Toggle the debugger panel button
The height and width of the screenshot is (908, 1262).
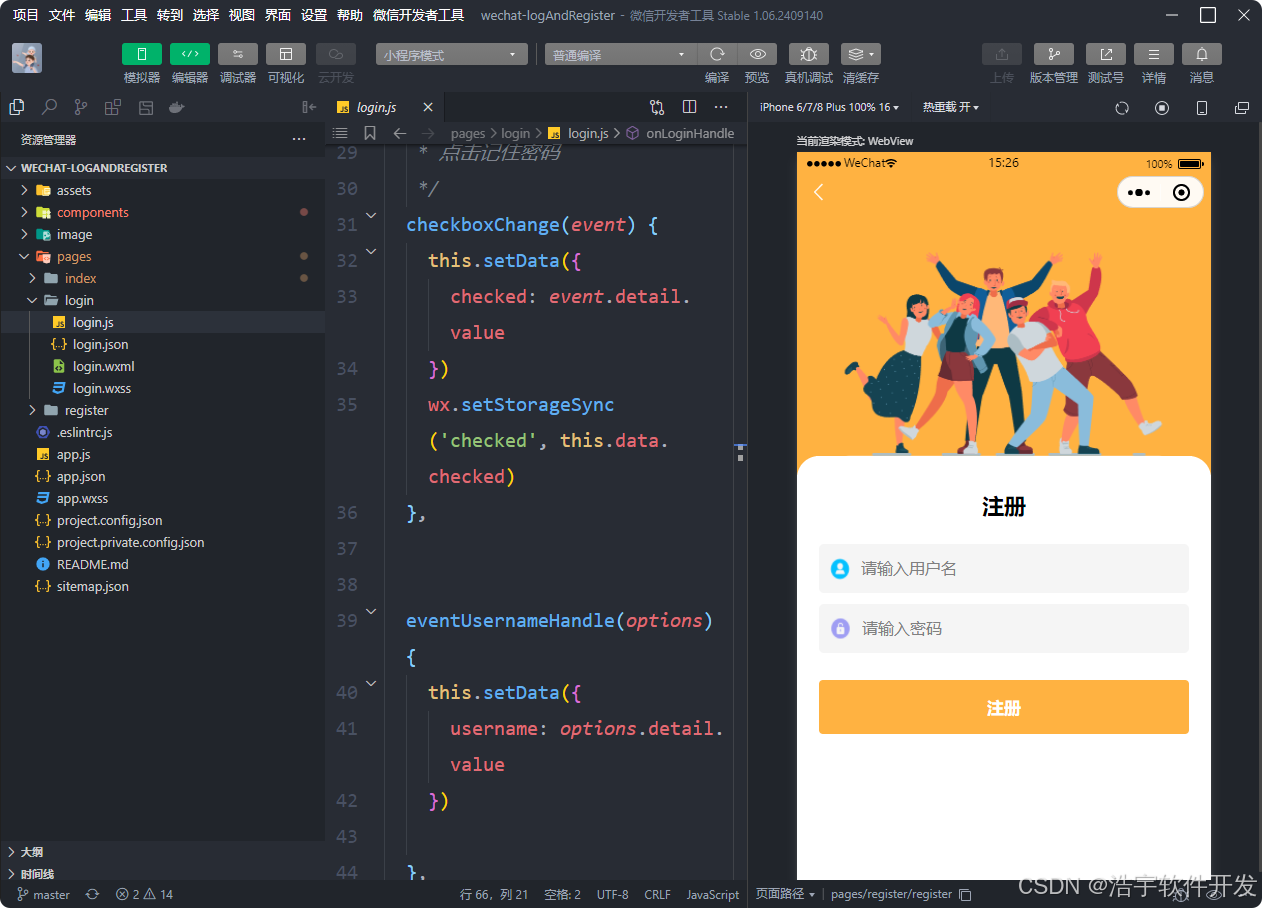237,54
